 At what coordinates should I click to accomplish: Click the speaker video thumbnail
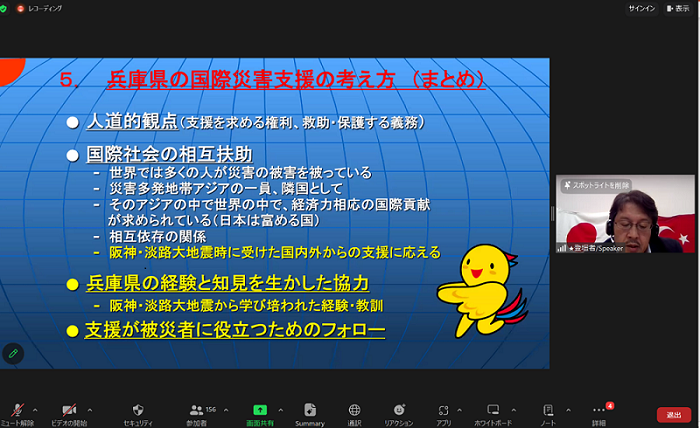(x=625, y=214)
